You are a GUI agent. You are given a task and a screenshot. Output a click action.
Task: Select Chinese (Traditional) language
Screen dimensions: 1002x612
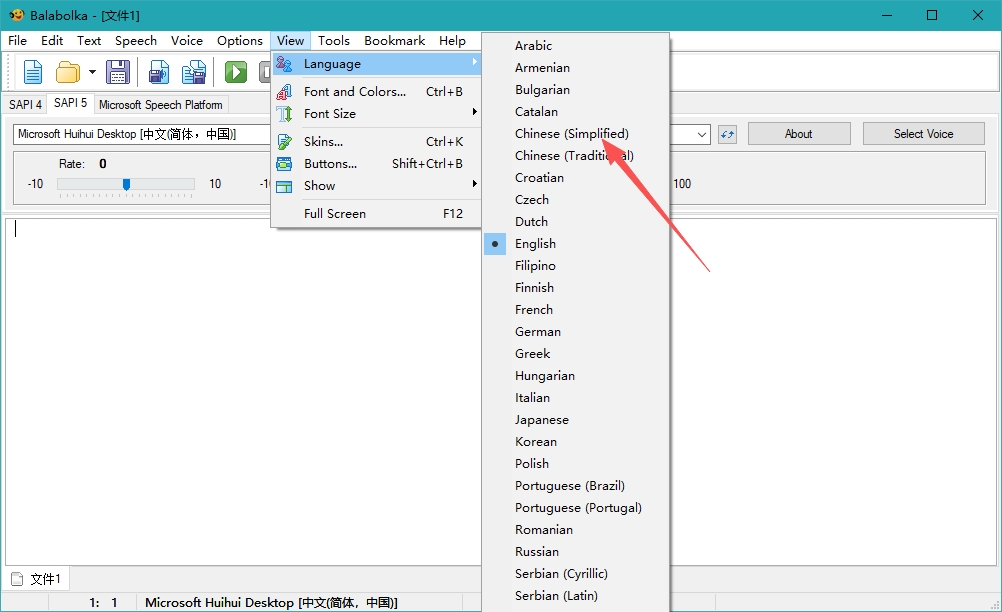[x=576, y=156]
